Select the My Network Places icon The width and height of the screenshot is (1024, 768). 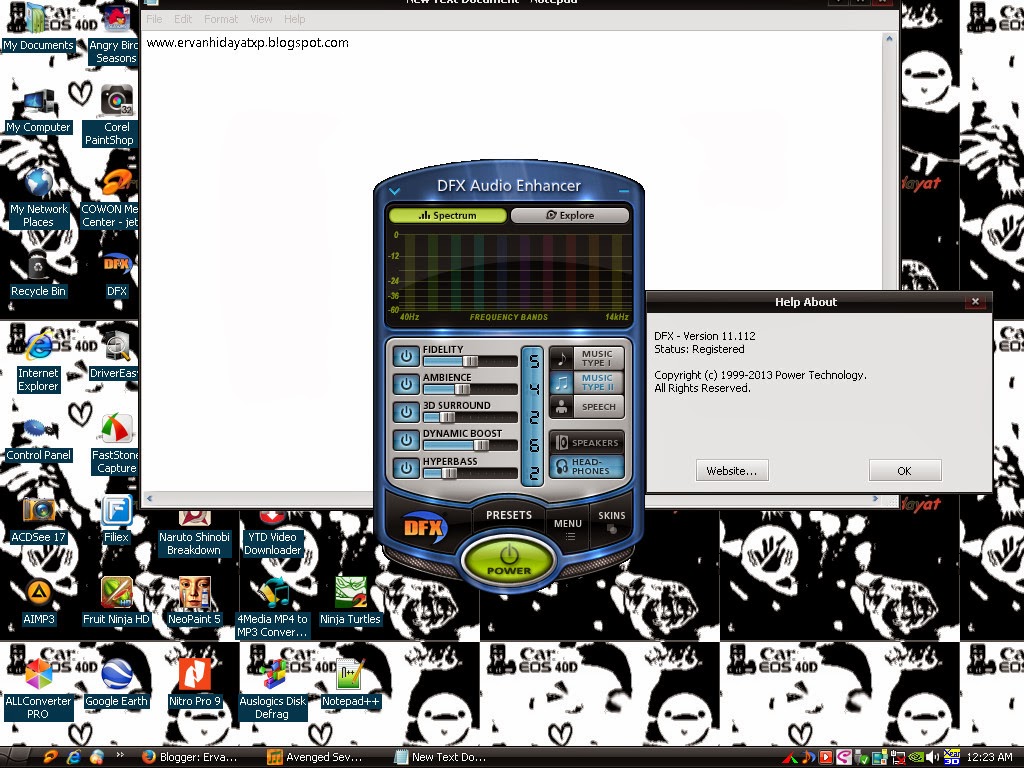[x=38, y=199]
